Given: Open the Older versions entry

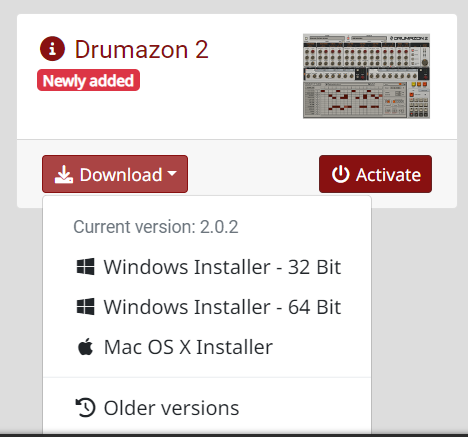Looking at the screenshot, I should (x=207, y=408).
